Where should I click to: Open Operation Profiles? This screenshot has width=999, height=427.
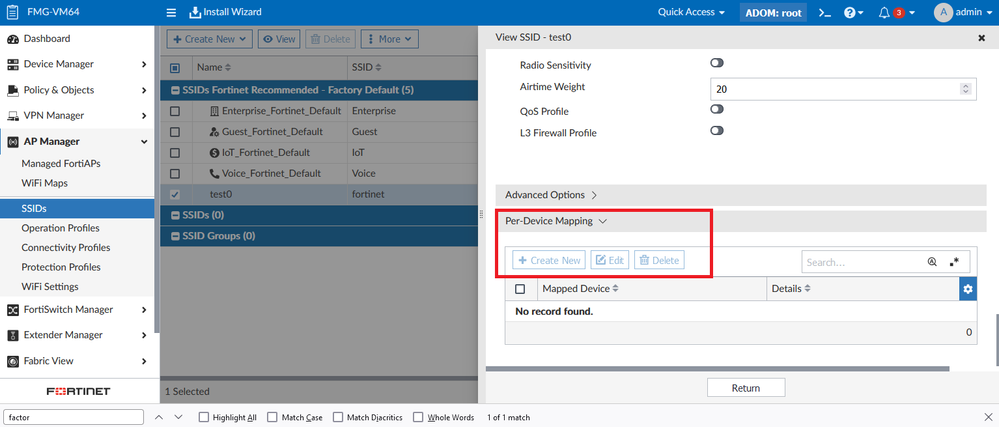[x=60, y=228]
